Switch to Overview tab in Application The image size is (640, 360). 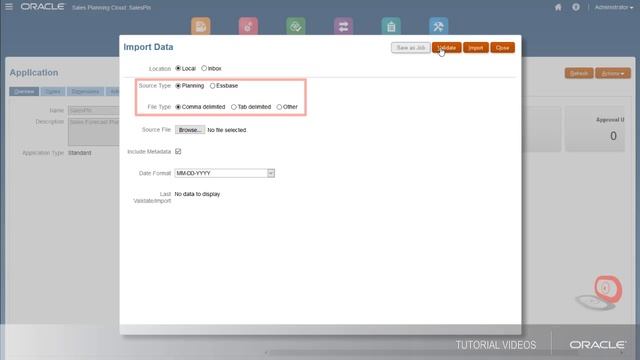(24, 91)
